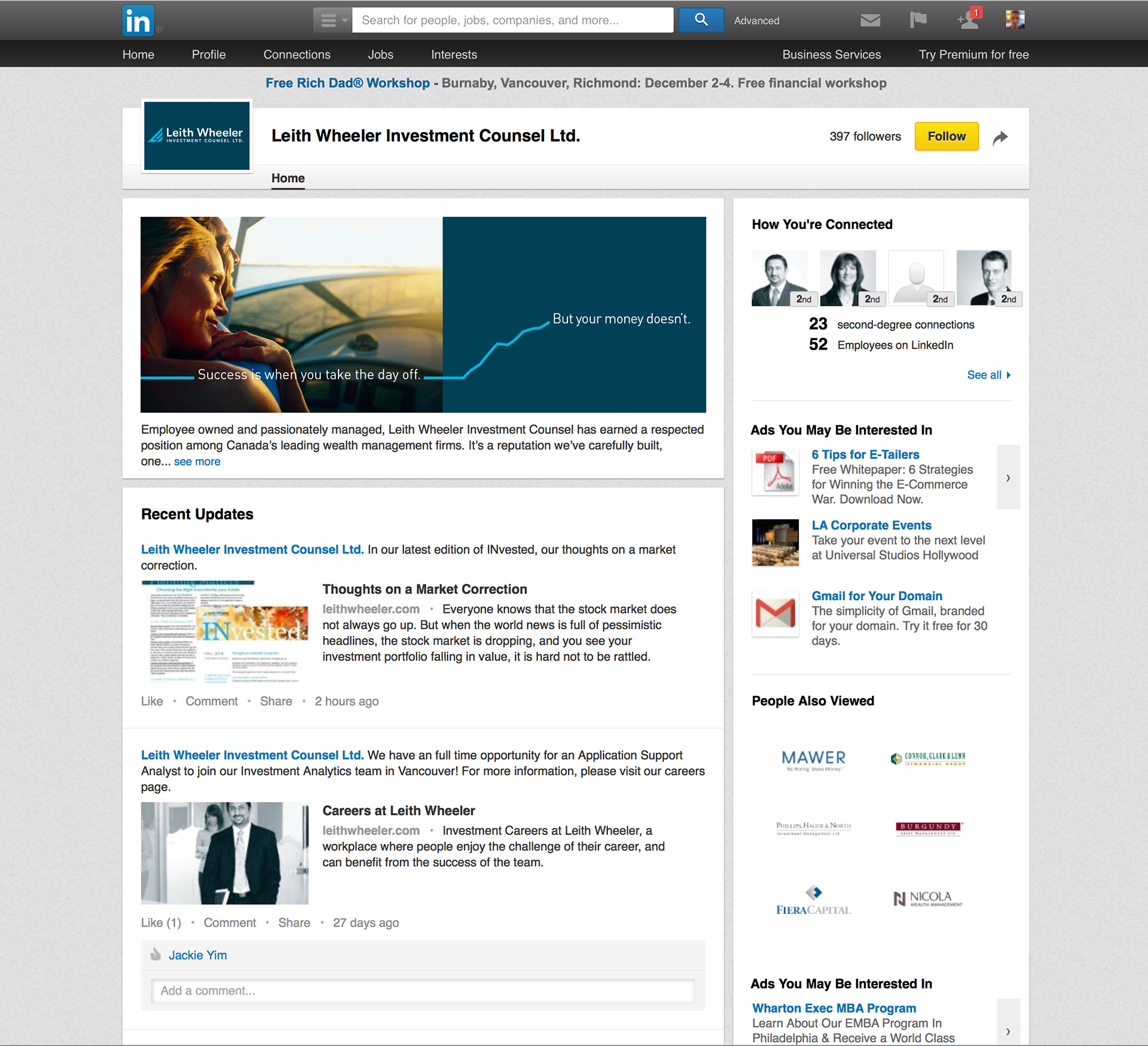Open the search category dropdown menu
The image size is (1148, 1046).
[x=333, y=20]
